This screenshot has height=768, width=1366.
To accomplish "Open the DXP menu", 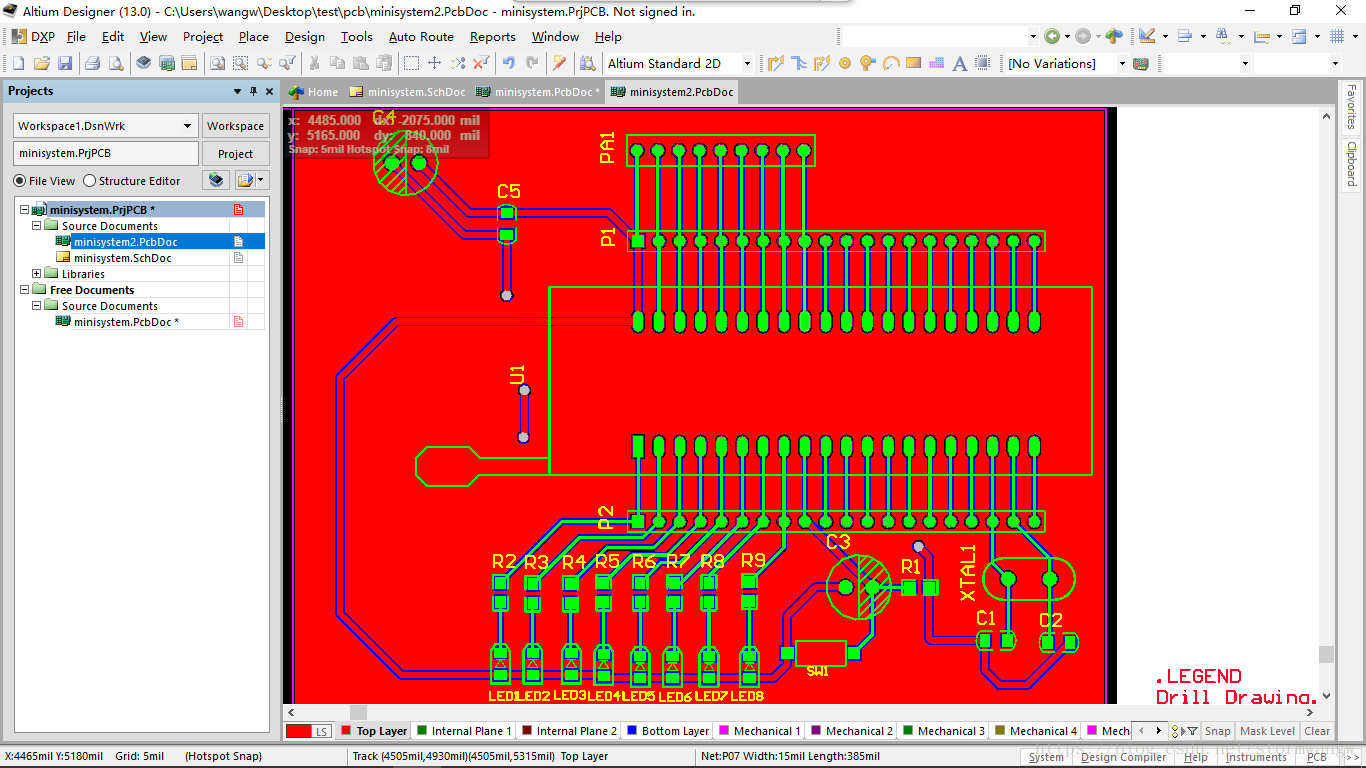I will coord(33,36).
